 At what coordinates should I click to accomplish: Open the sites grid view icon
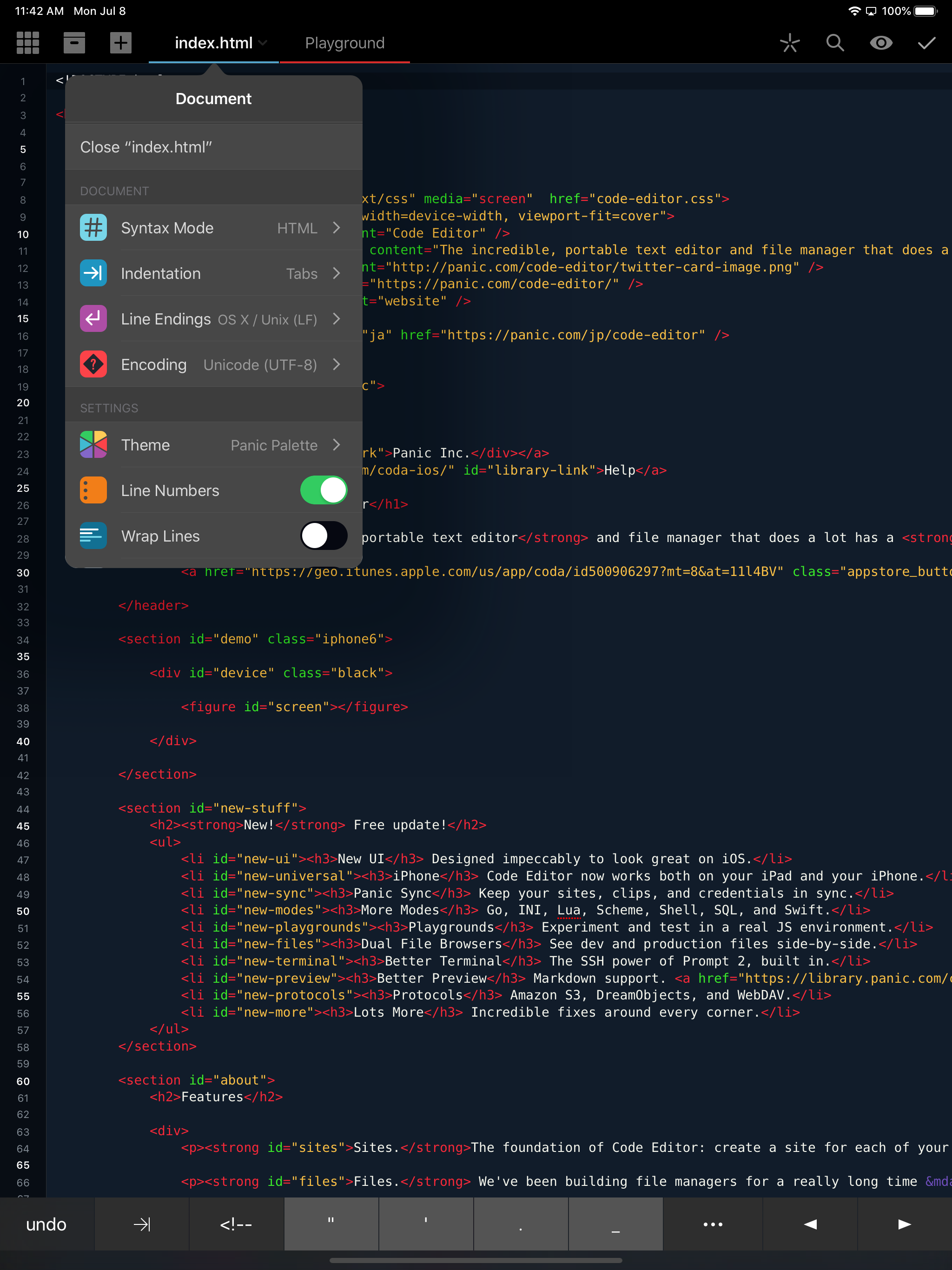(x=27, y=43)
